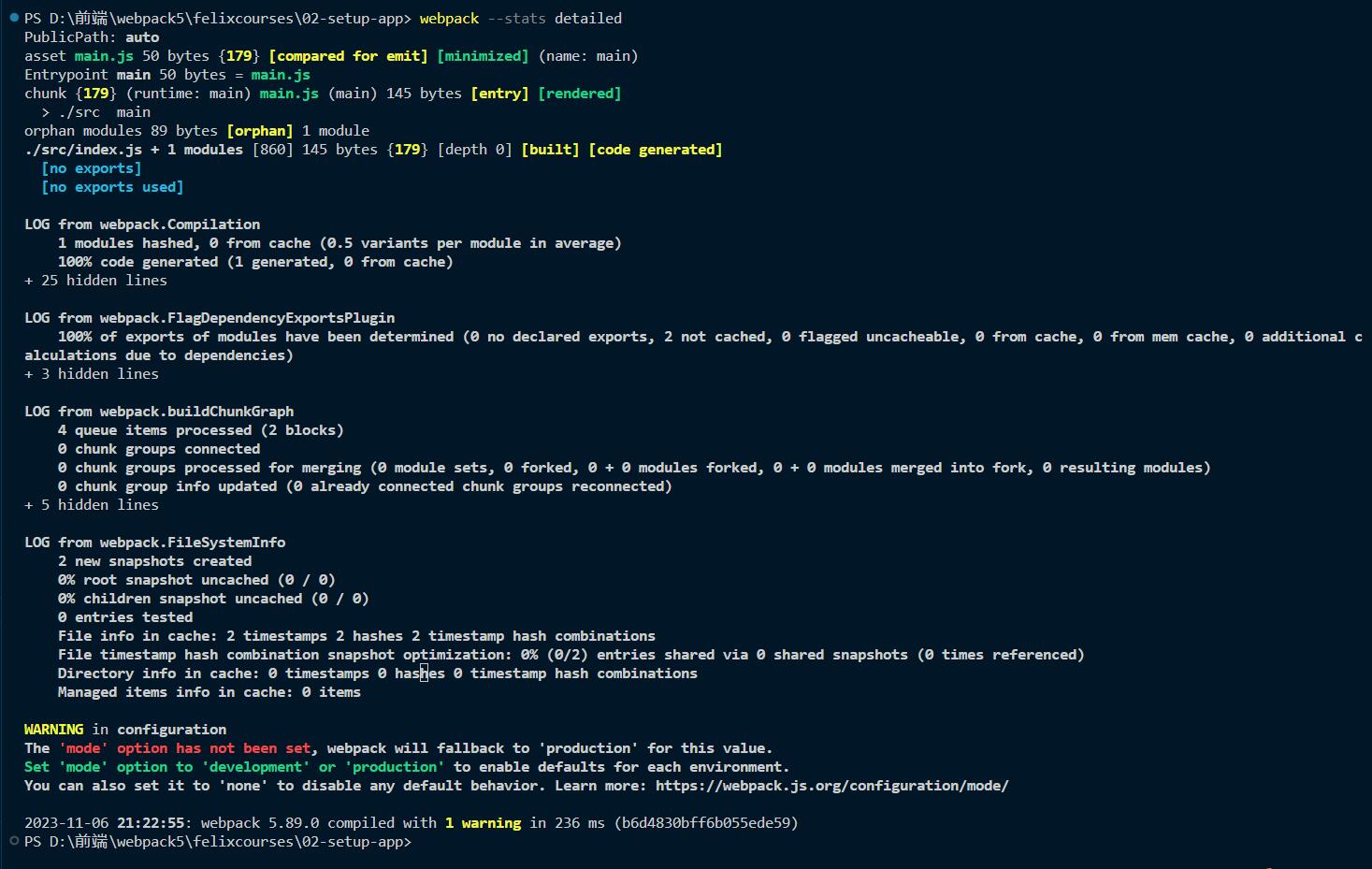The width and height of the screenshot is (1372, 869).
Task: Click 'File info in cache: 2 timestamps' line
Action: [356, 636]
